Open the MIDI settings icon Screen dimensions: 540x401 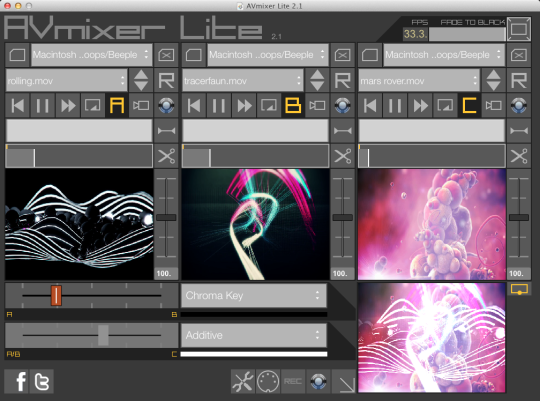pos(268,381)
